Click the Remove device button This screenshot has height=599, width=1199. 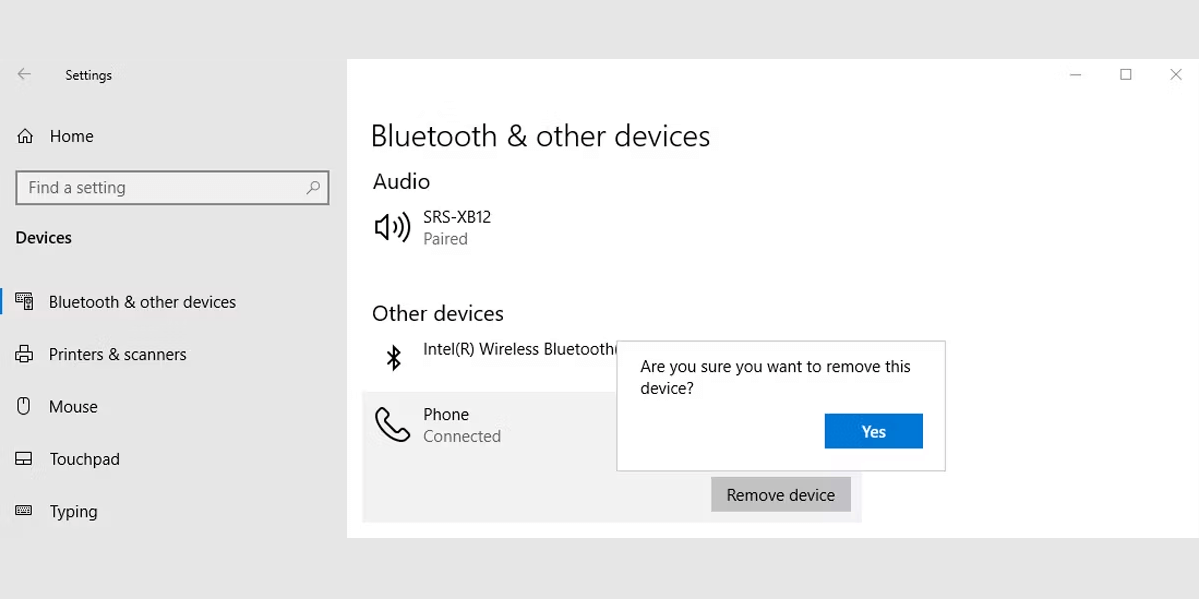[x=781, y=495]
